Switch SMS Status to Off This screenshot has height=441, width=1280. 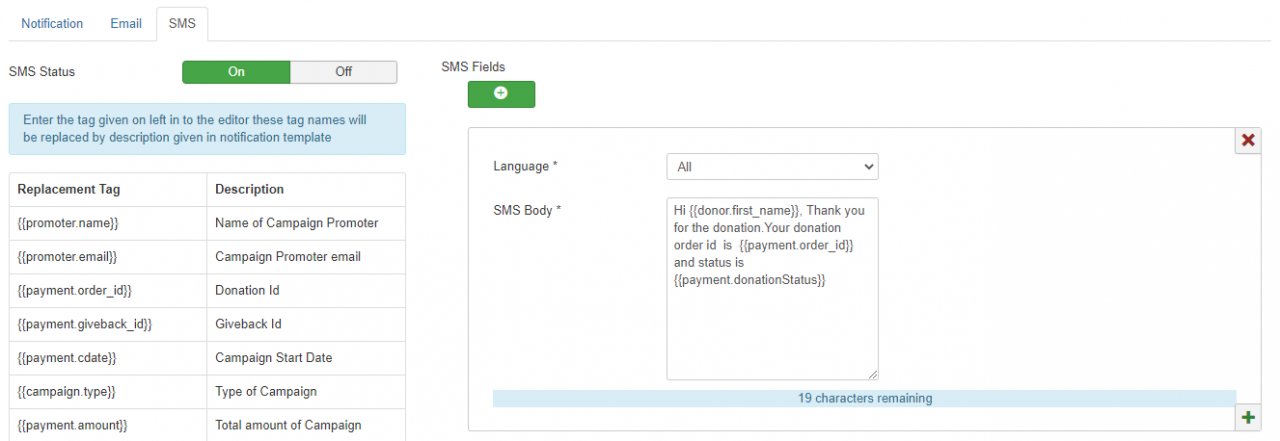point(343,72)
